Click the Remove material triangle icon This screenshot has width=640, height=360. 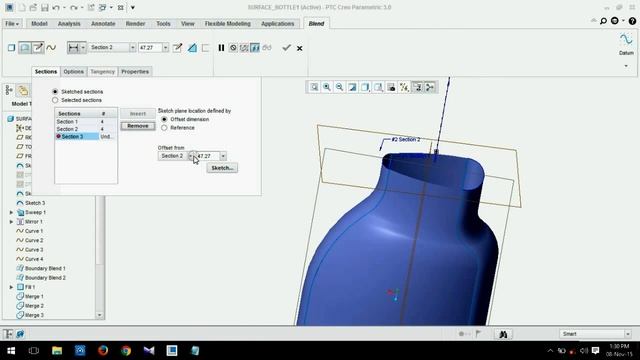(x=192, y=48)
